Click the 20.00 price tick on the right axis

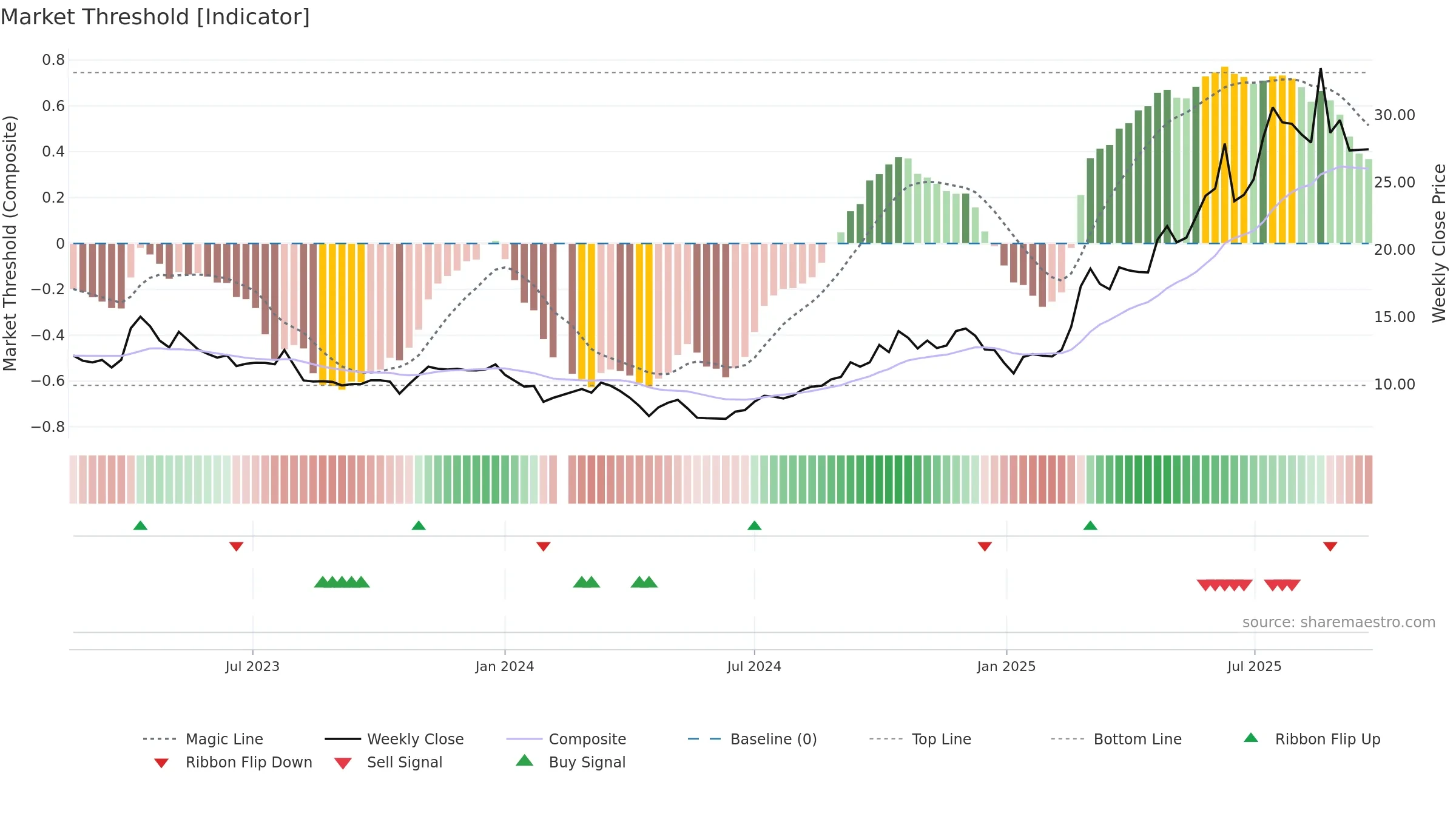click(x=1395, y=250)
